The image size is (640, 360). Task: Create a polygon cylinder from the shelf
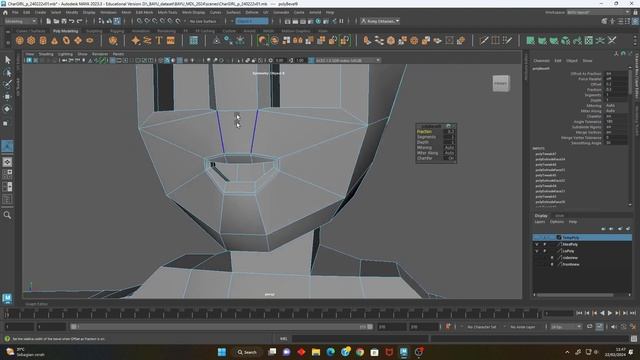pyautogui.click(x=43, y=40)
